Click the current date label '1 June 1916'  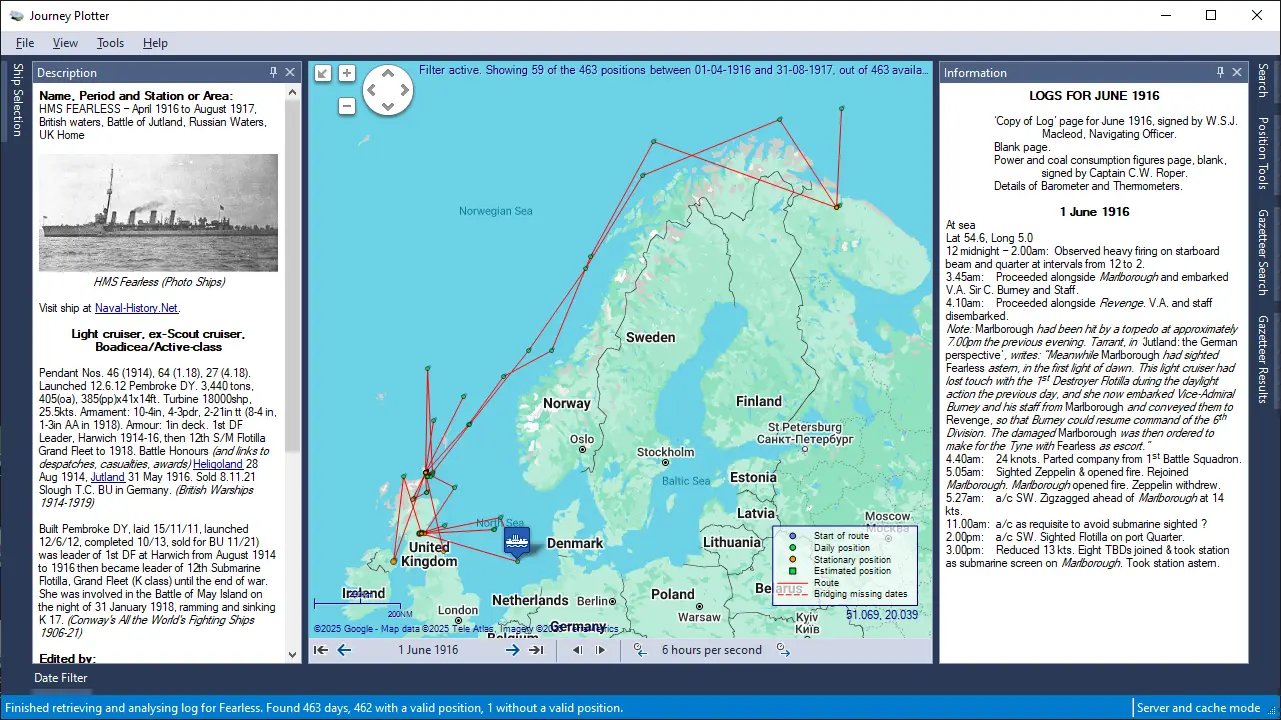tap(428, 650)
